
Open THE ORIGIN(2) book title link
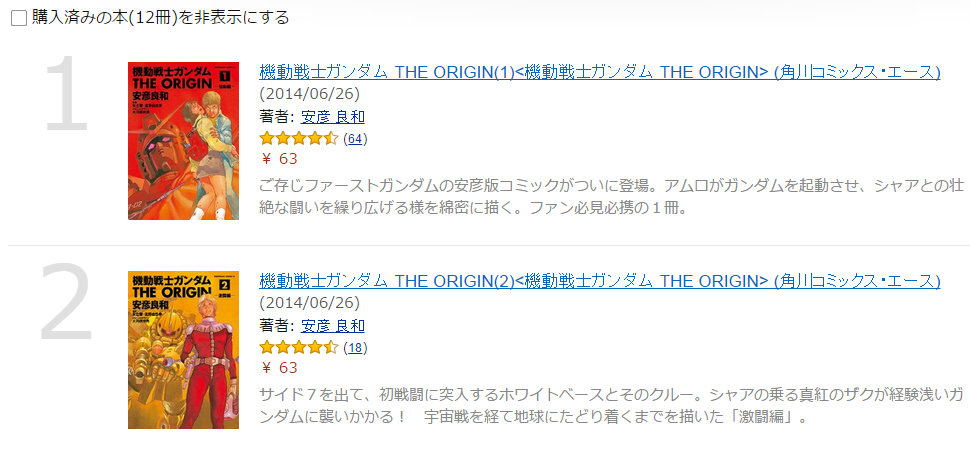click(599, 281)
